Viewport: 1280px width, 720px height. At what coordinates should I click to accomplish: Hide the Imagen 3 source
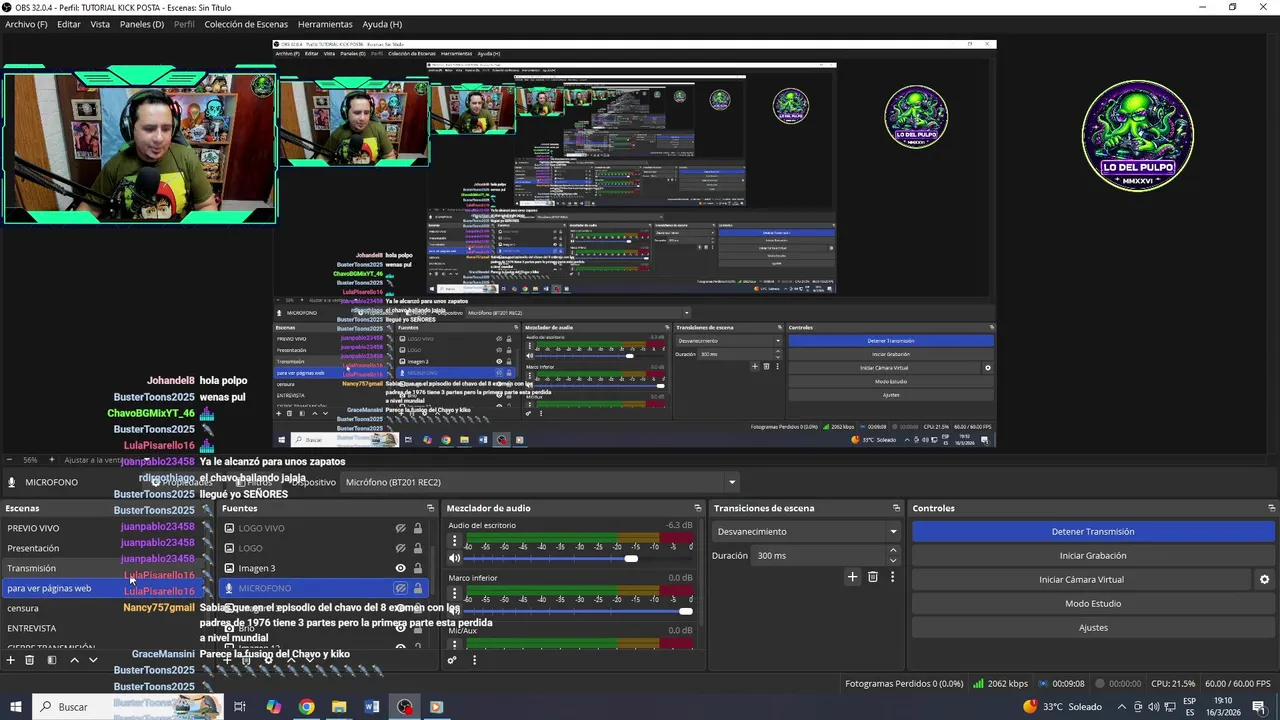[400, 568]
